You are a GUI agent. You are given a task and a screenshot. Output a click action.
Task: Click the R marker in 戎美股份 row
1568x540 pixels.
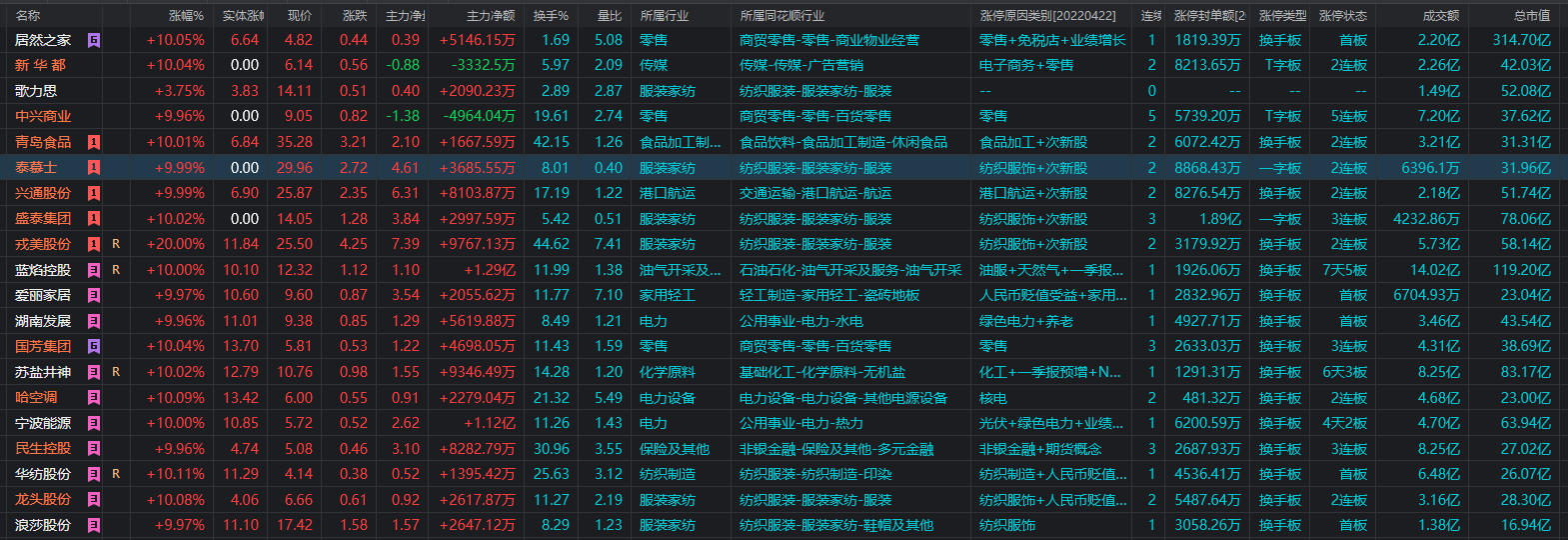pyautogui.click(x=116, y=244)
